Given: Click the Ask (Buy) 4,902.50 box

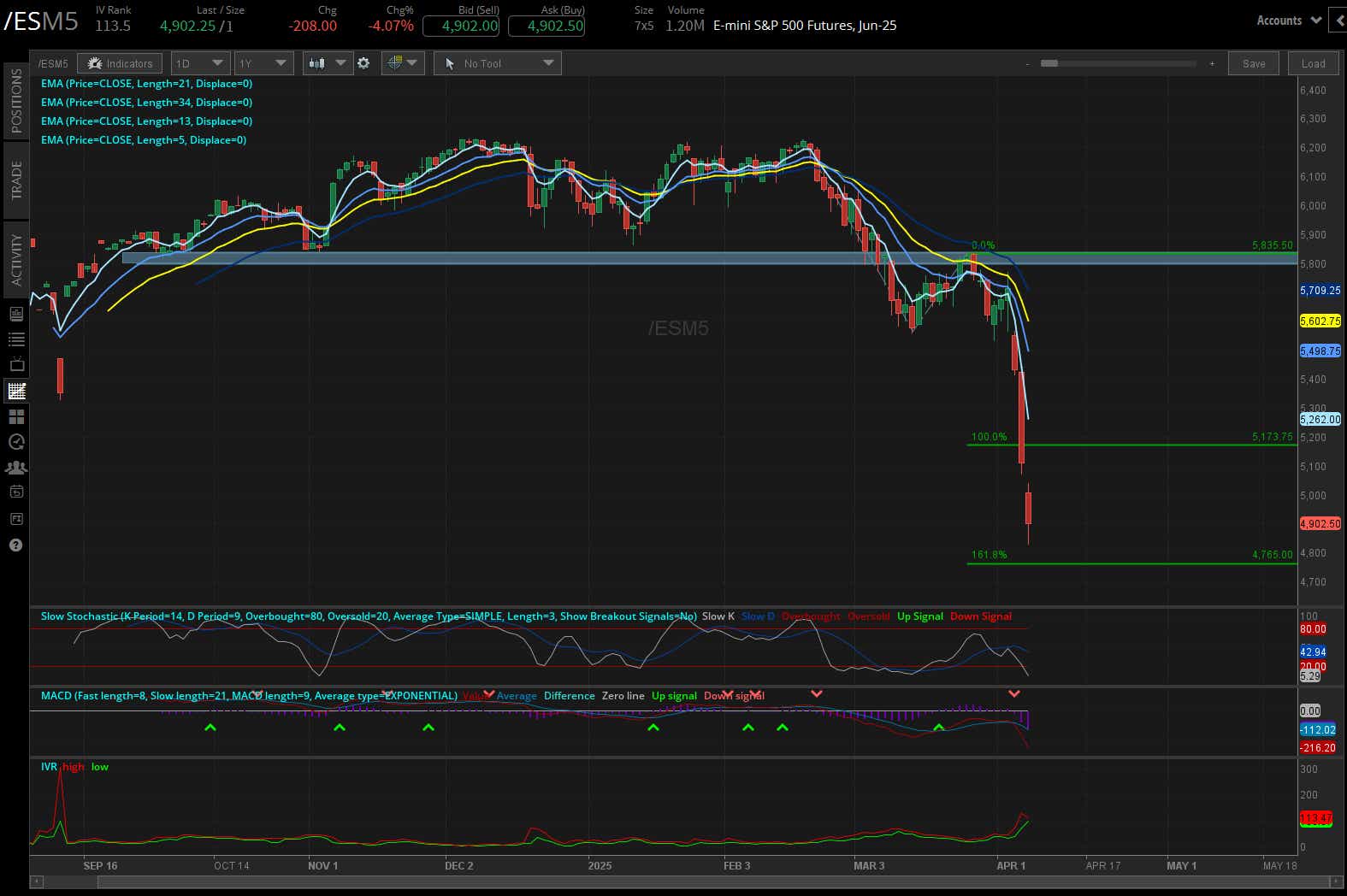Looking at the screenshot, I should [546, 26].
